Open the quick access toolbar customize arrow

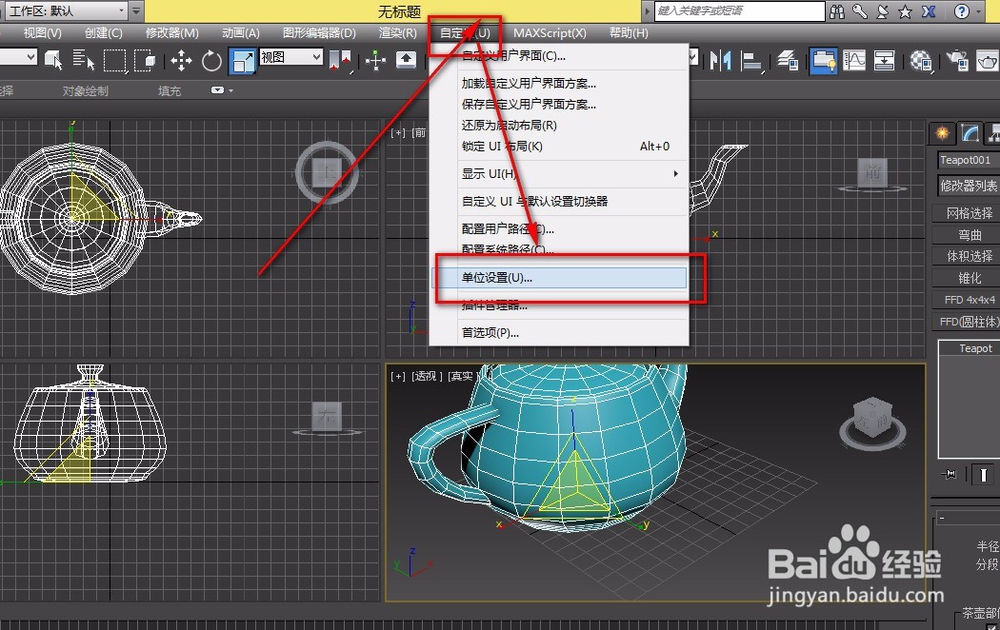click(x=136, y=11)
